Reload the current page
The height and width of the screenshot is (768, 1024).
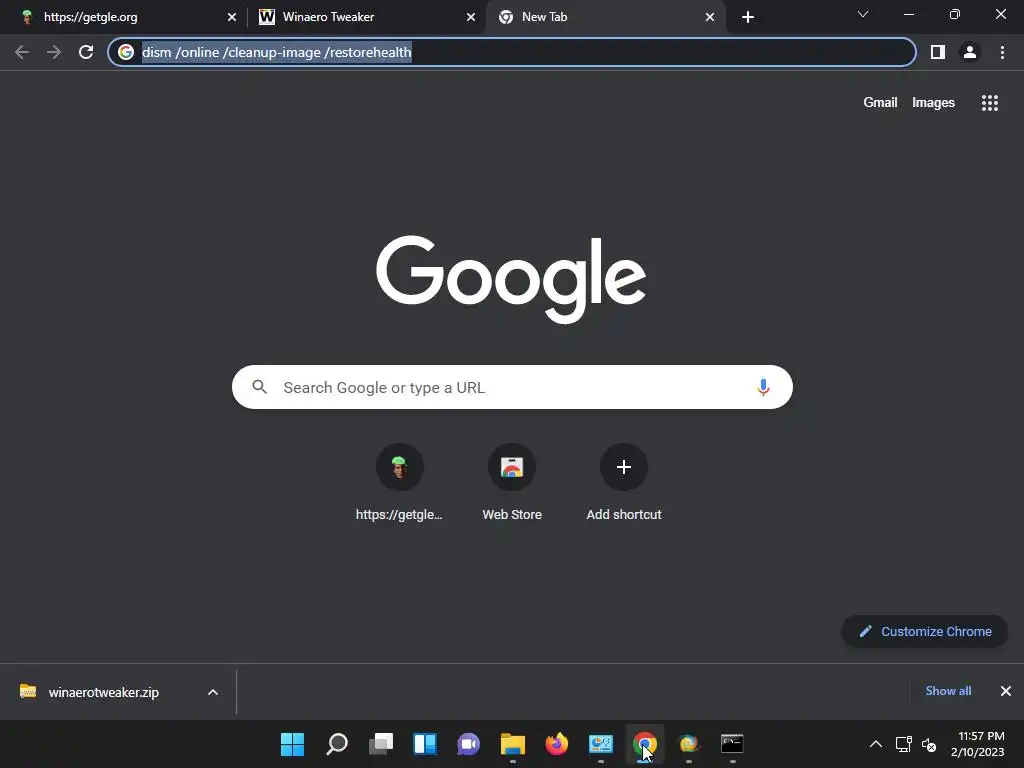click(86, 52)
